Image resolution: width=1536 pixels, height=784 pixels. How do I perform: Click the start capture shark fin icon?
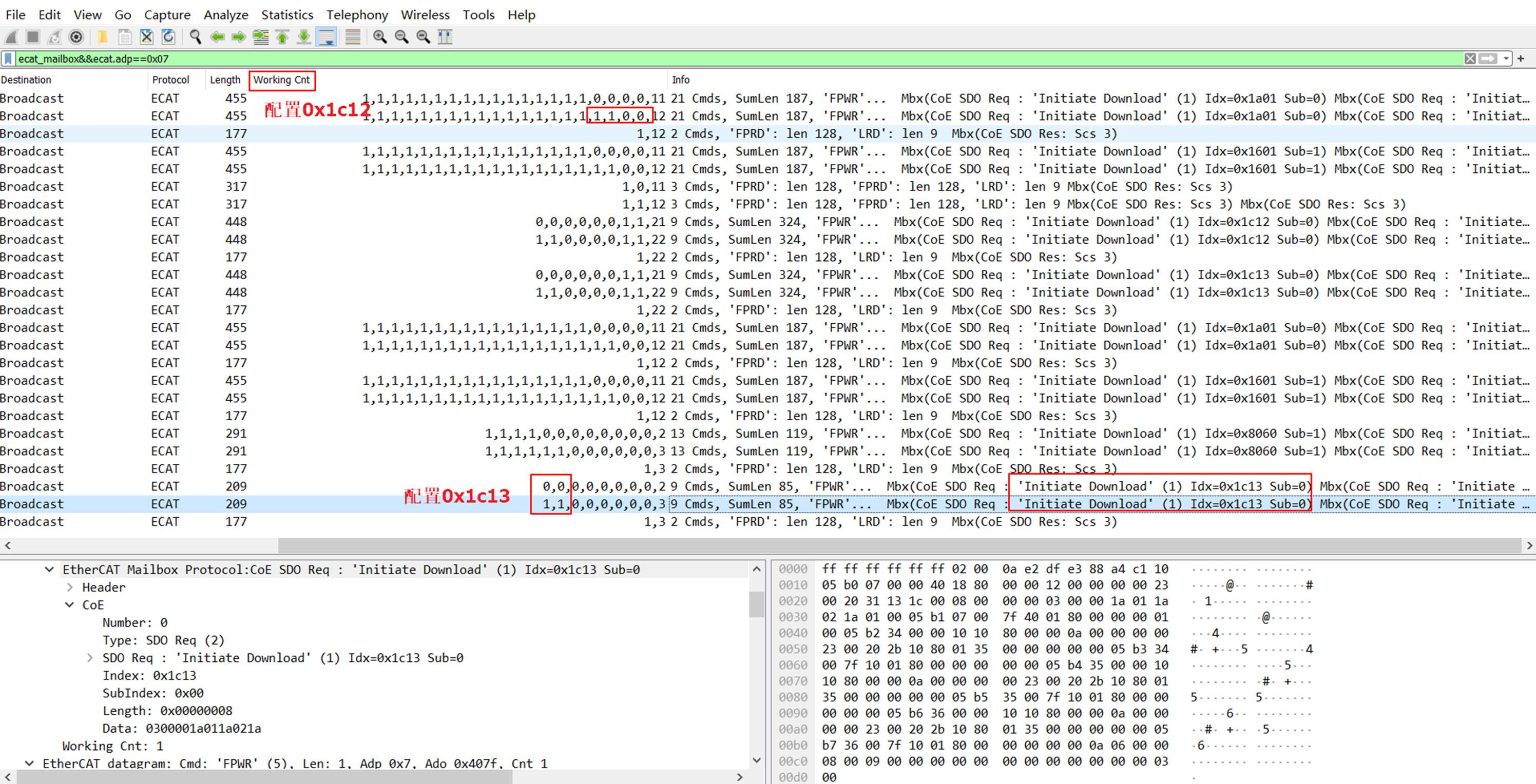coord(11,37)
